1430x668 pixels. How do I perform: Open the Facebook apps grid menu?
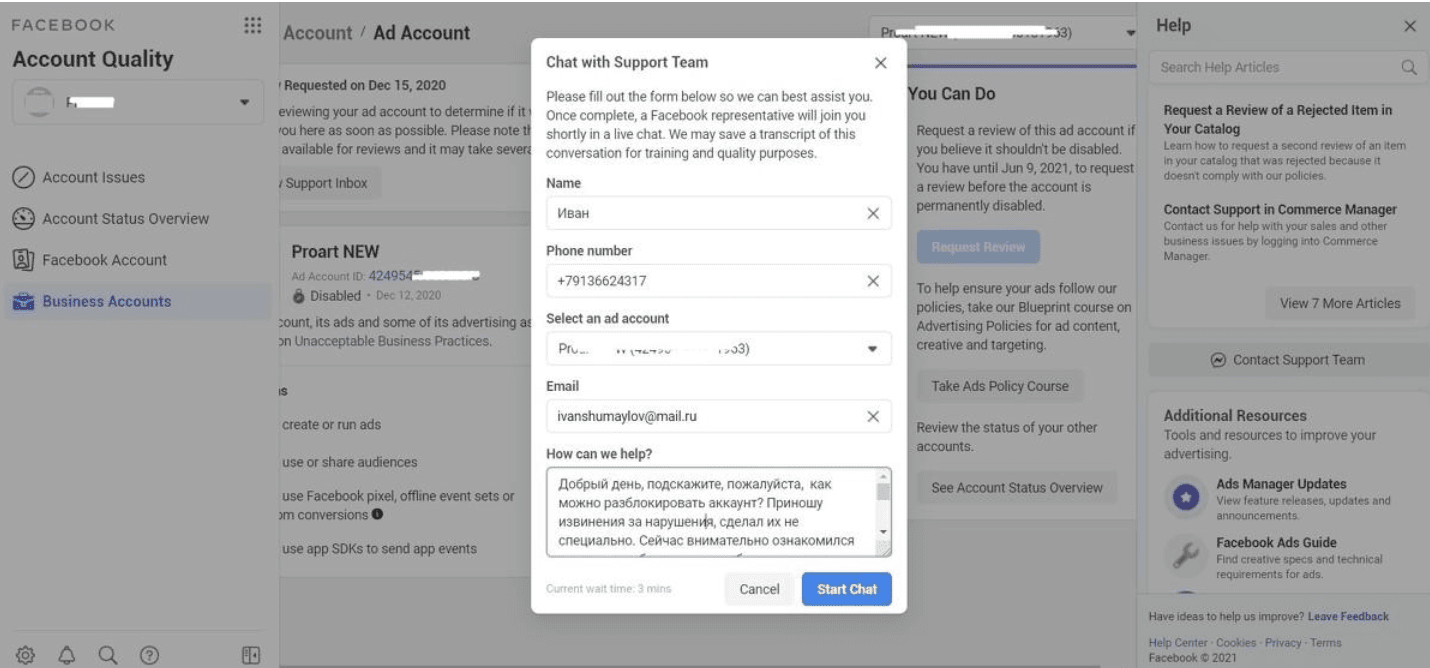click(x=252, y=26)
